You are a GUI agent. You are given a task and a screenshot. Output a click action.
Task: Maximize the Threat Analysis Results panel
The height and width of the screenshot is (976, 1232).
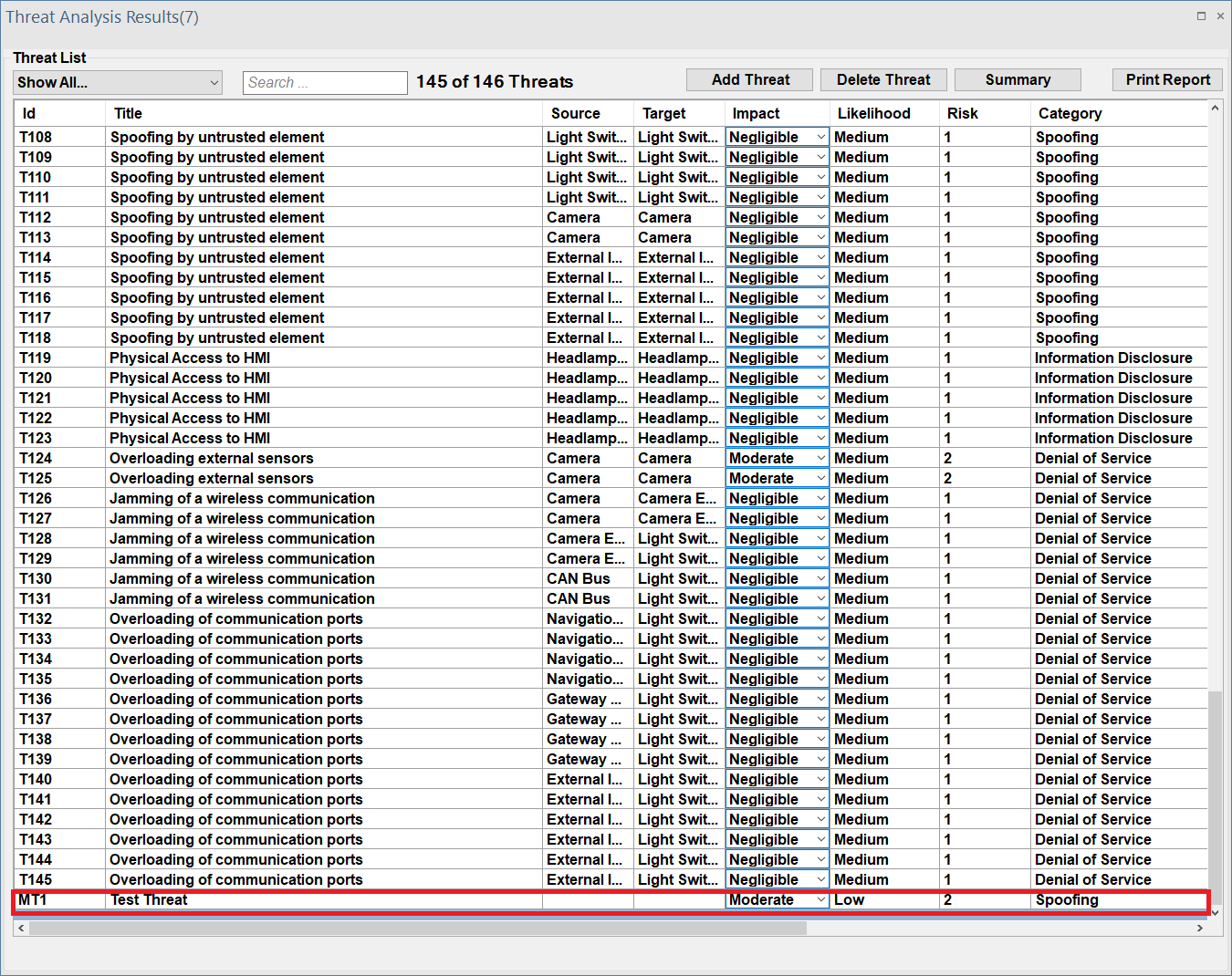(x=1201, y=16)
